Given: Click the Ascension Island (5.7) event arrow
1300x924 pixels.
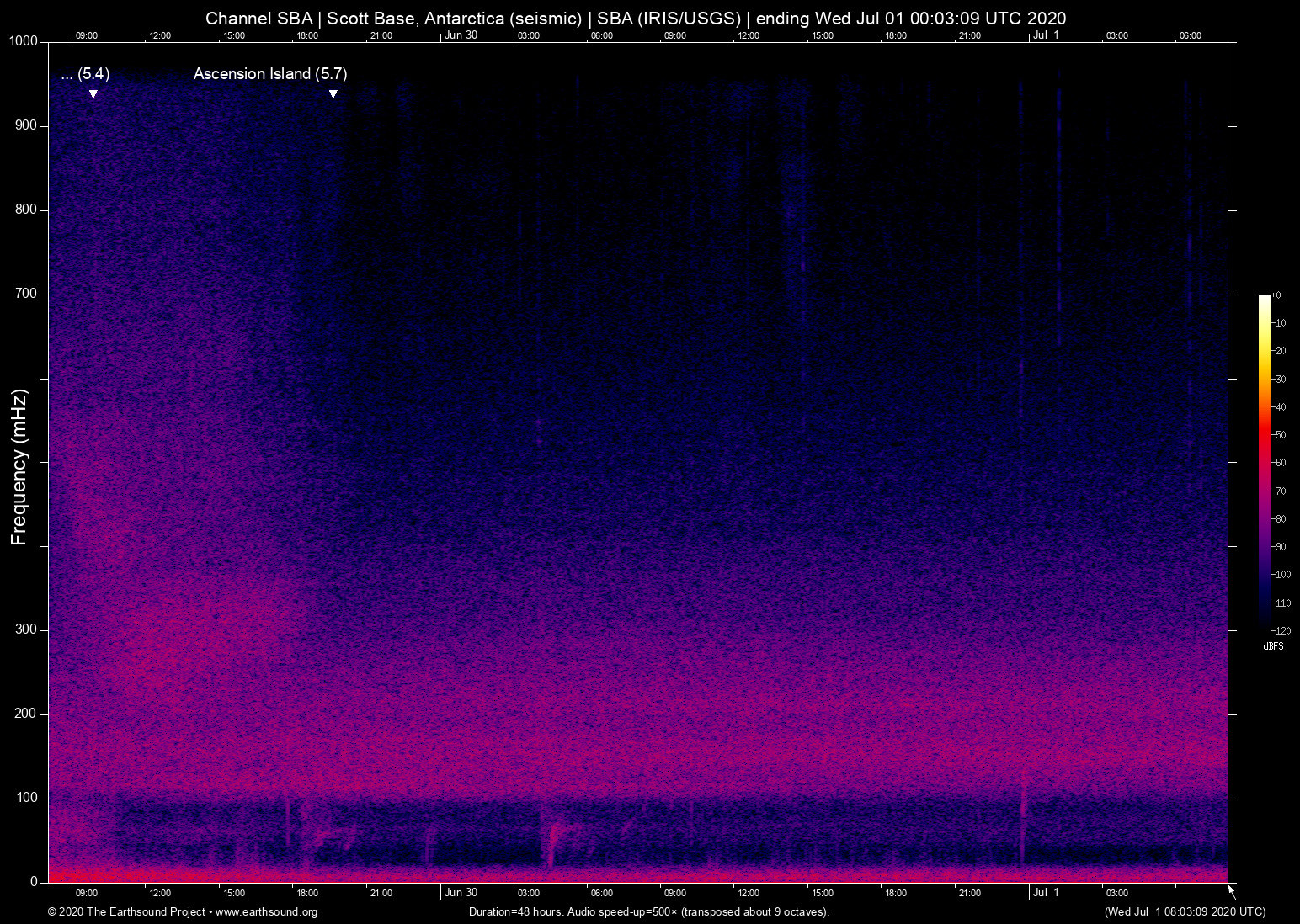Looking at the screenshot, I should point(333,90).
